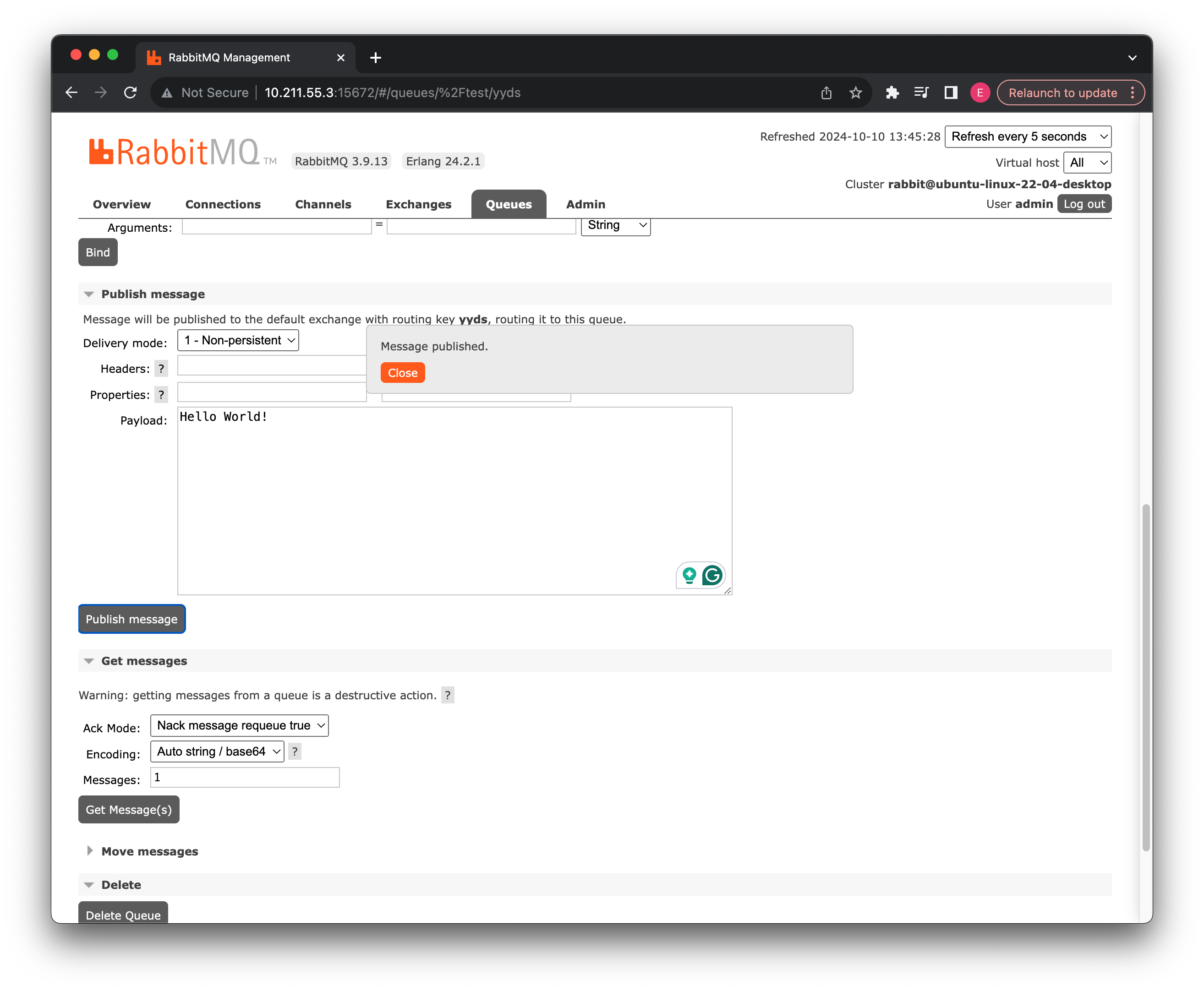Click the Encoding help question mark

(x=295, y=751)
